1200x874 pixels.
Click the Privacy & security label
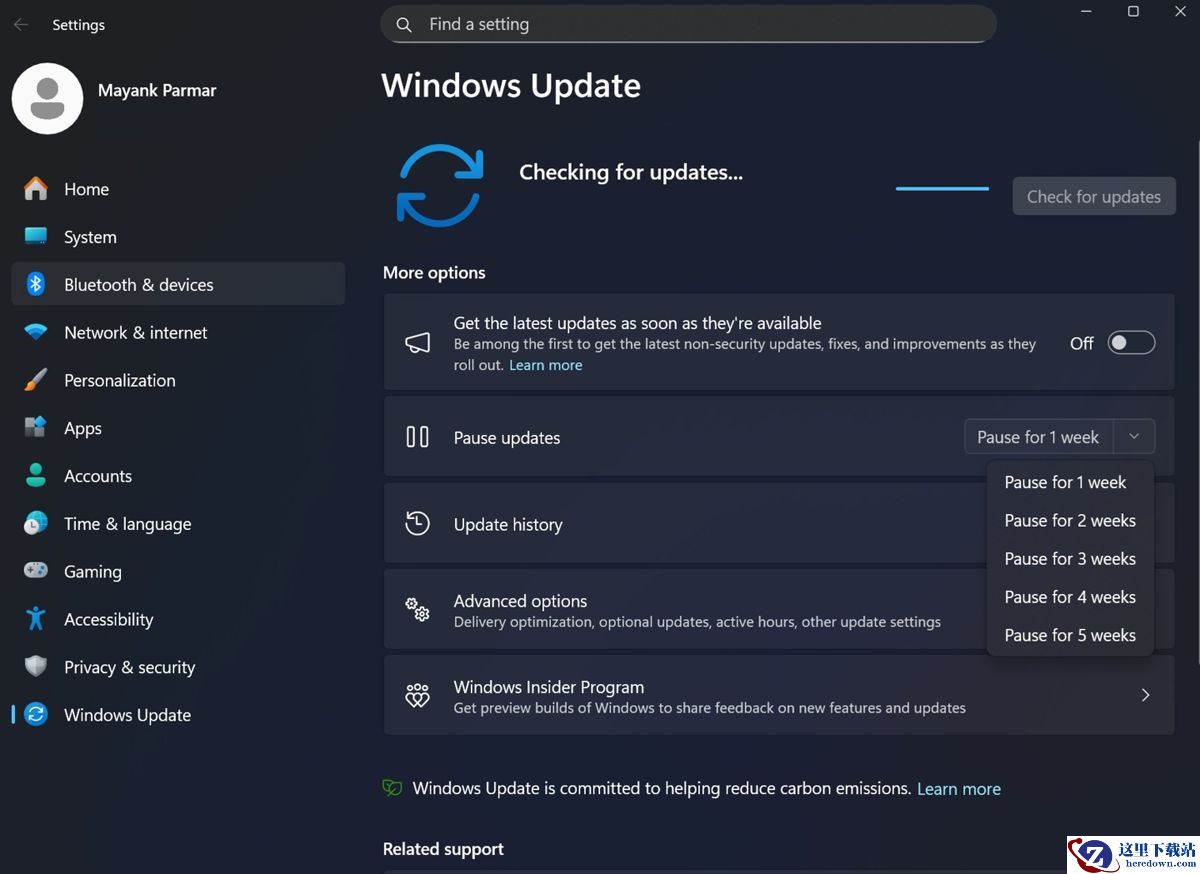[129, 667]
